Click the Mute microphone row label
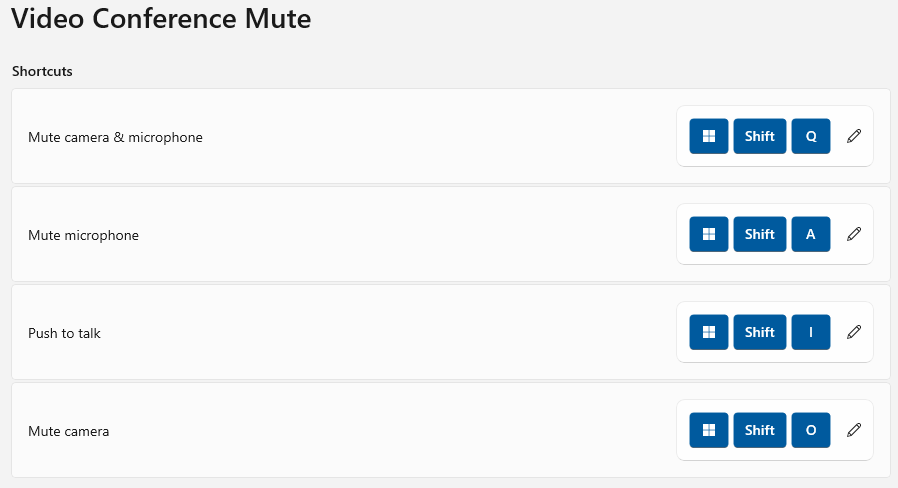This screenshot has height=488, width=898. point(83,235)
